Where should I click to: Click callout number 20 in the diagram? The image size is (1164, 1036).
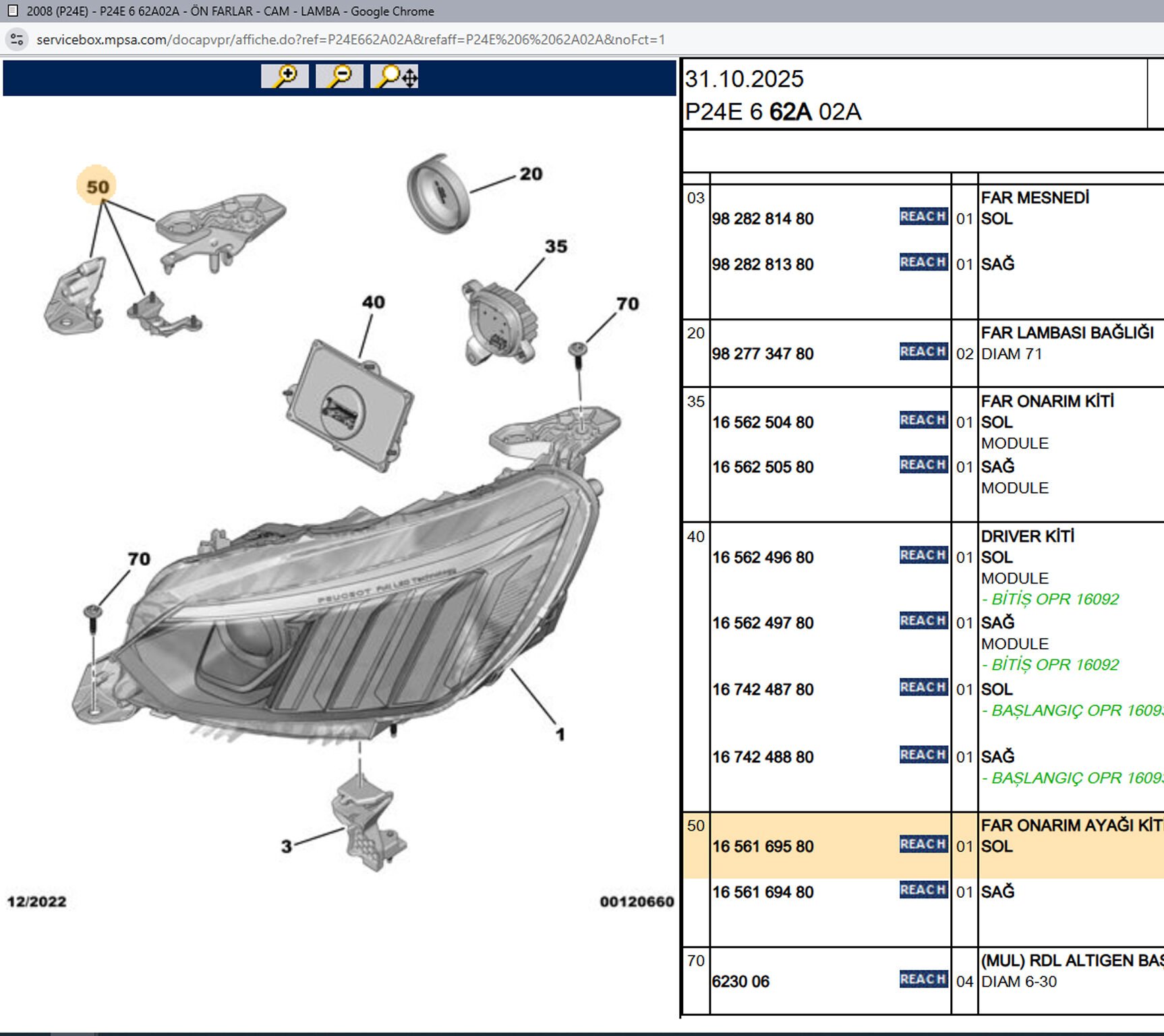coord(531,174)
